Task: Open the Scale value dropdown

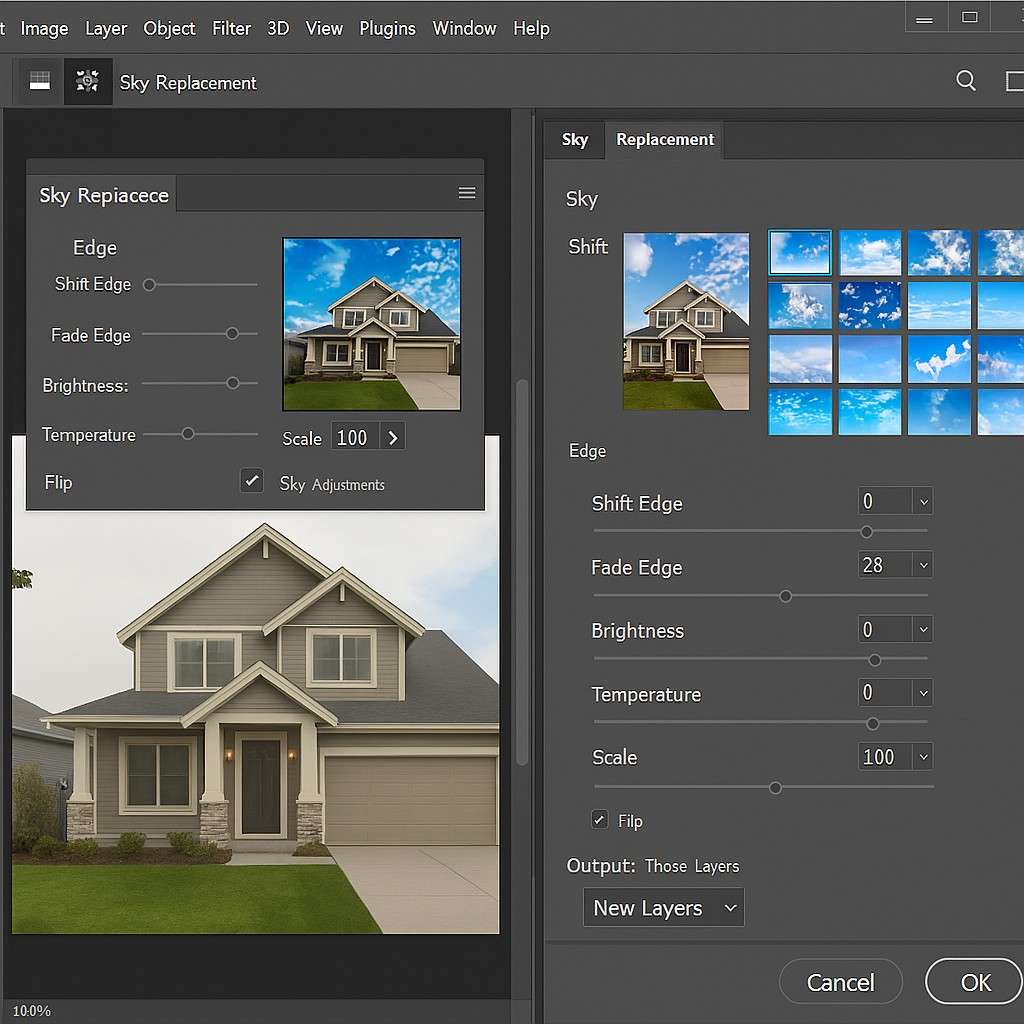Action: click(921, 757)
